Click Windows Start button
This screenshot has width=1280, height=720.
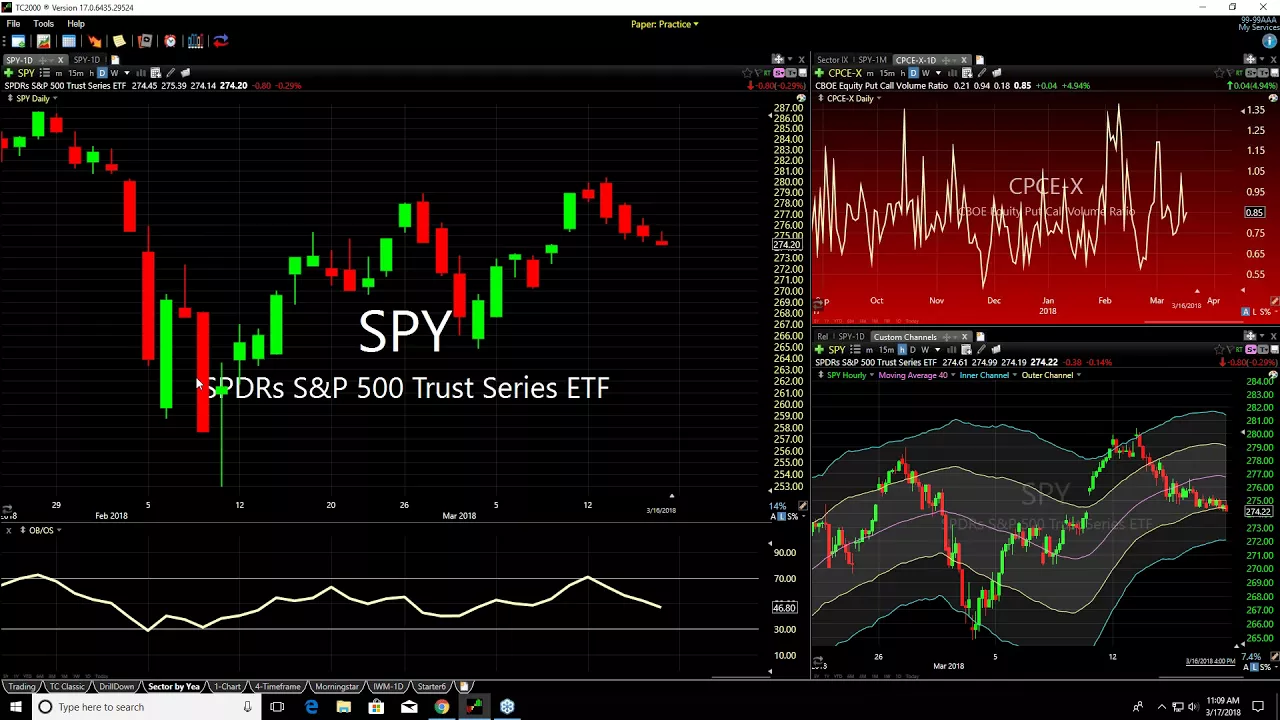point(16,707)
